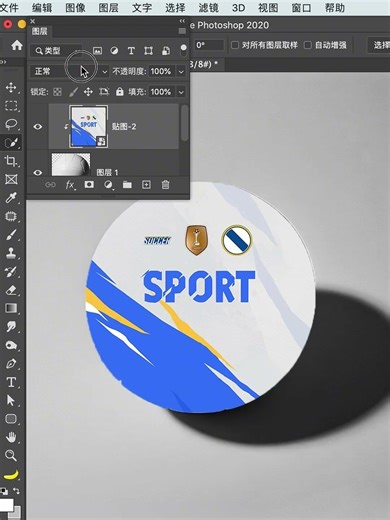390x520 pixels.
Task: Prevent auto-nesting into artboards lock
Action: click(104, 92)
